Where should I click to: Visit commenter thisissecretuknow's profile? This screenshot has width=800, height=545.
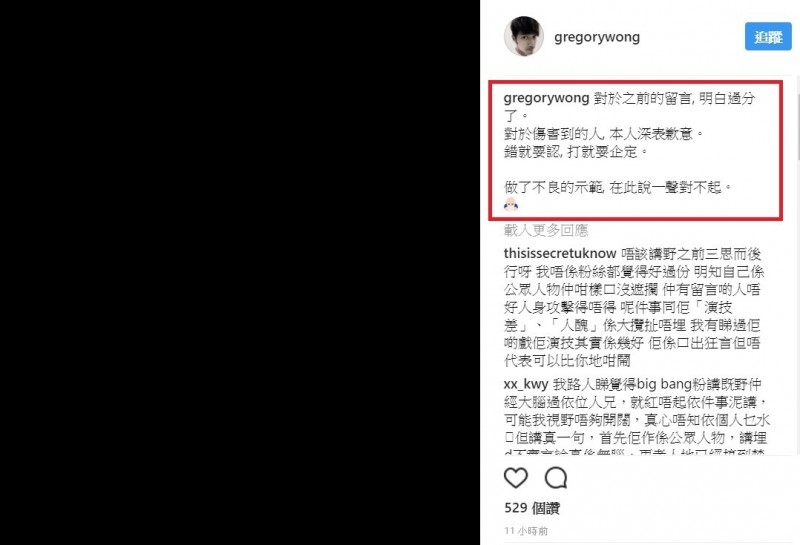560,253
